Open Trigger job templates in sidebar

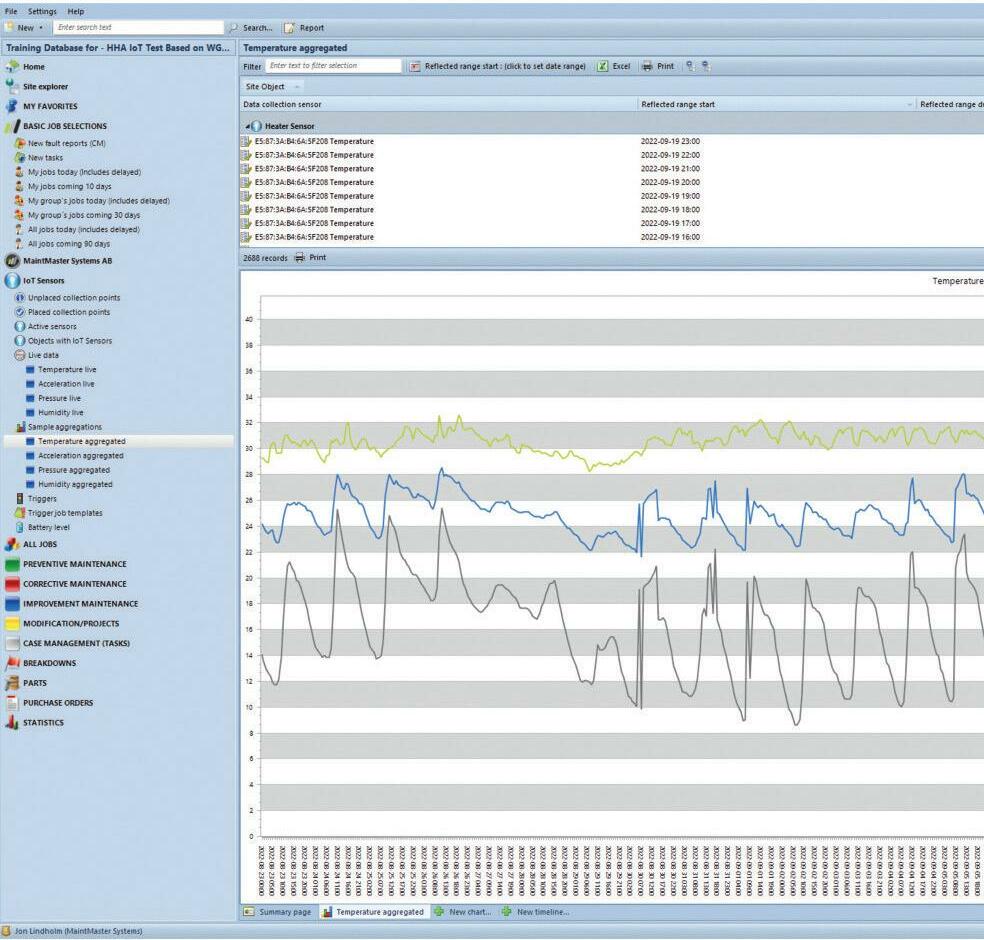64,513
